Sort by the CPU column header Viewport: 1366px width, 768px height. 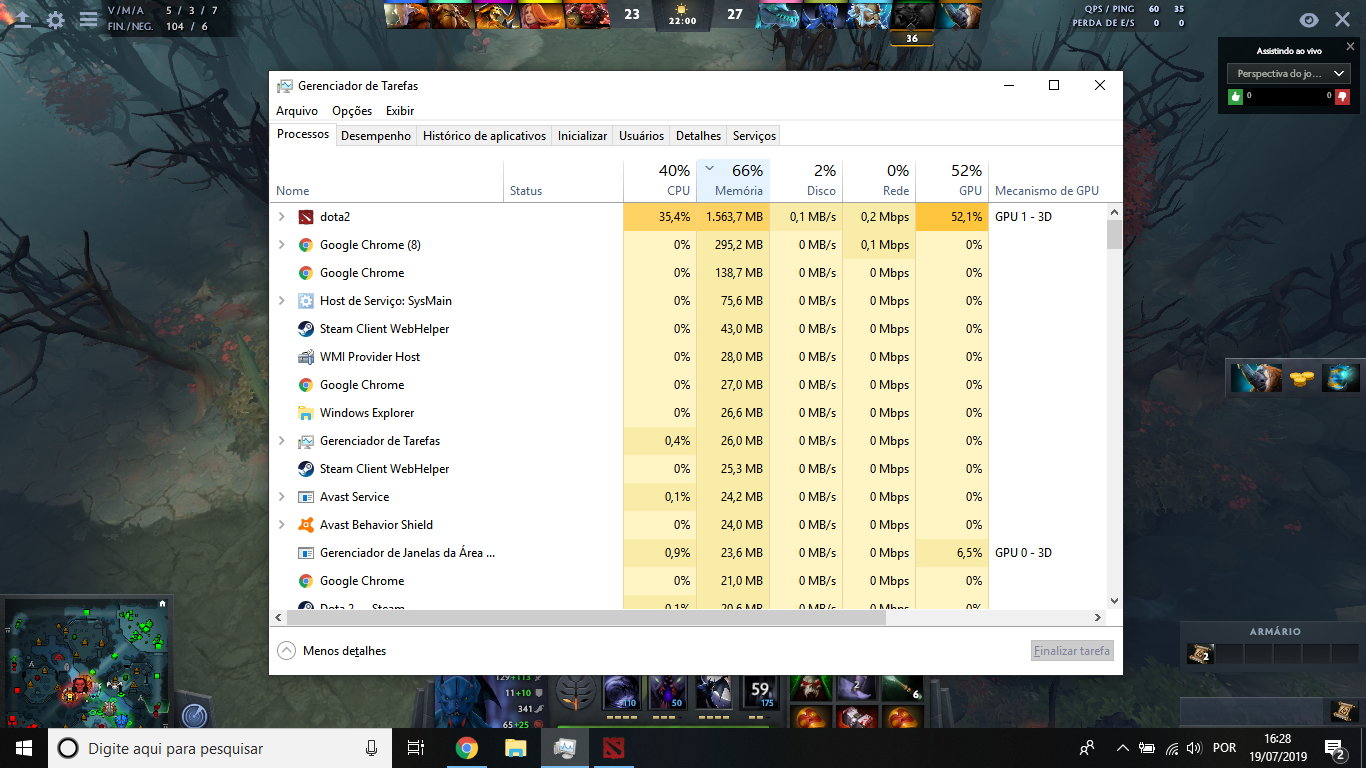coord(660,180)
